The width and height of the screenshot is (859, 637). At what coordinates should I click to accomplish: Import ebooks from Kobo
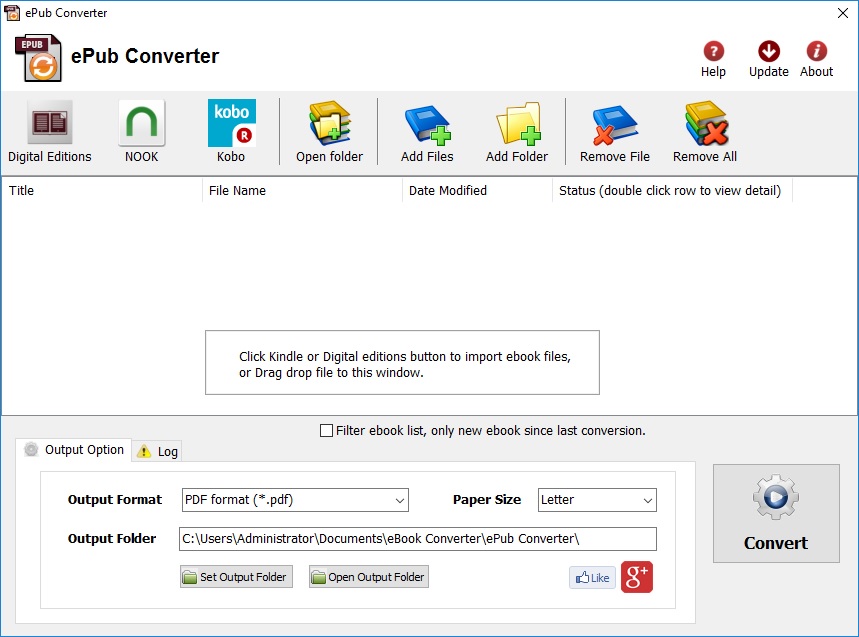pyautogui.click(x=231, y=132)
